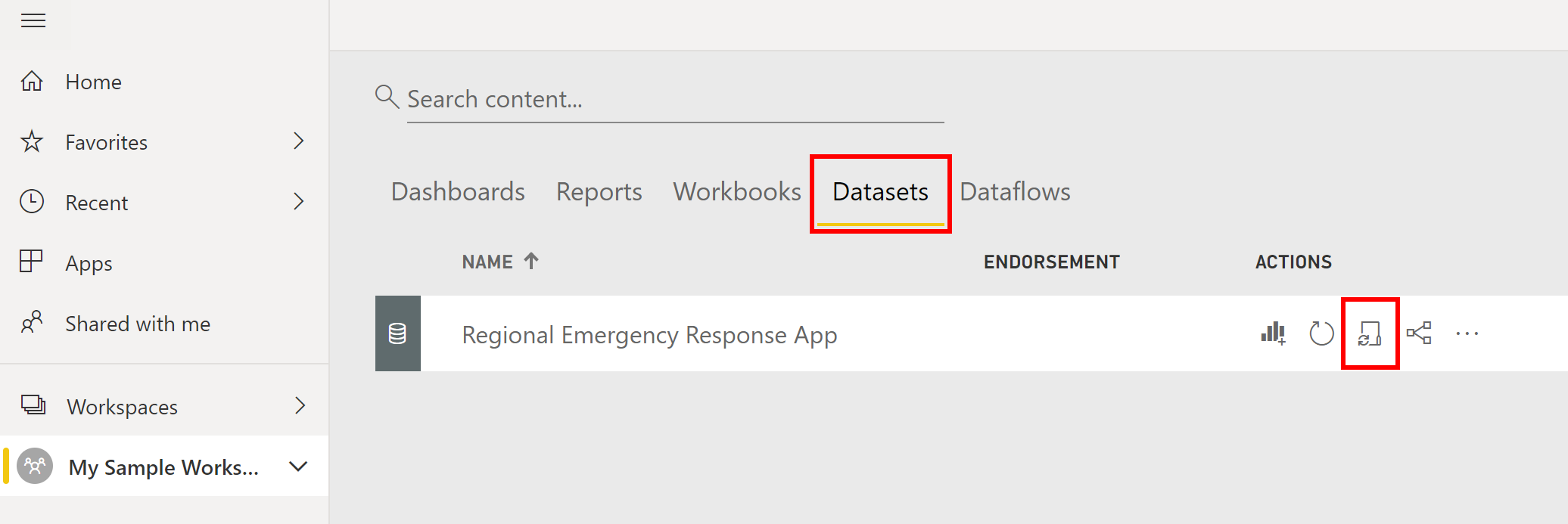The width and height of the screenshot is (1568, 524).
Task: Switch to the Reports tab
Action: point(599,192)
